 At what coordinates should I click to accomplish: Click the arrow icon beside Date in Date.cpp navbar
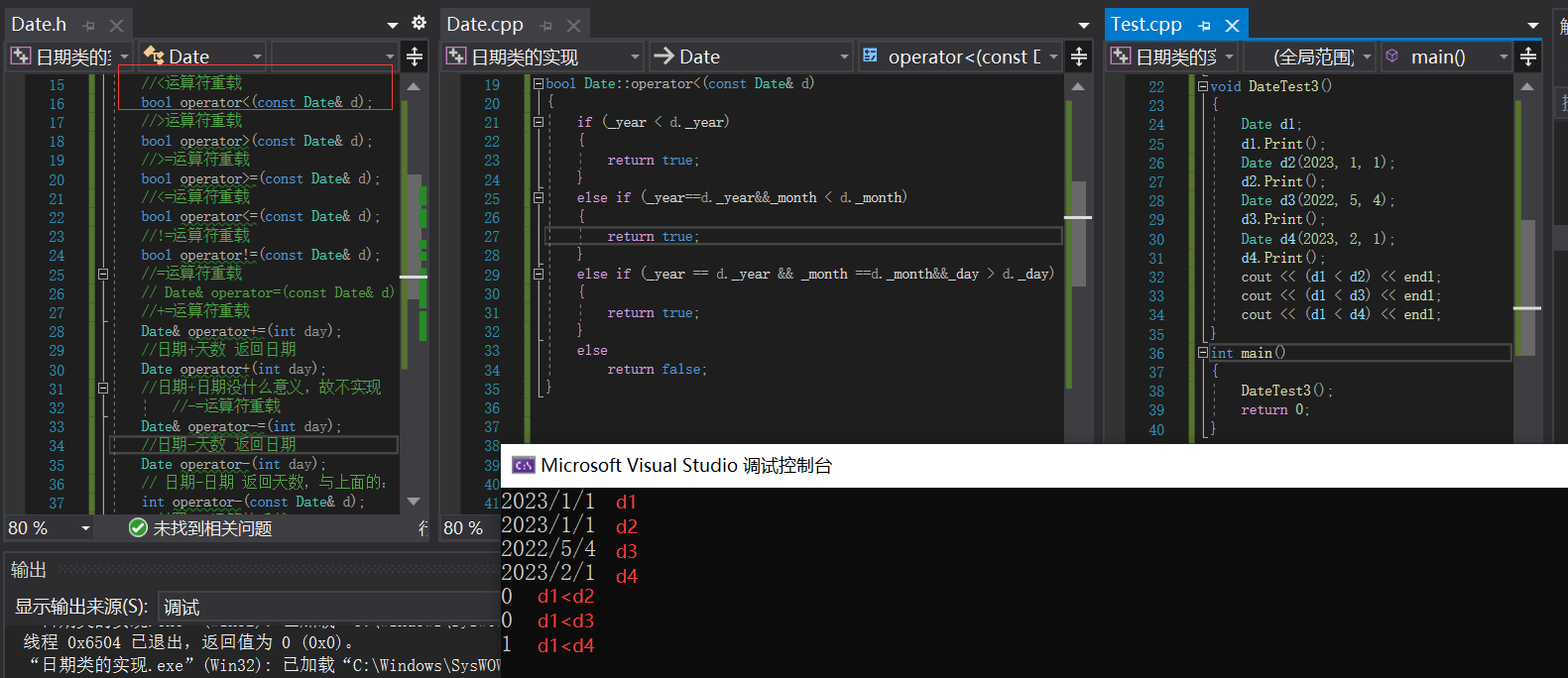click(x=664, y=56)
